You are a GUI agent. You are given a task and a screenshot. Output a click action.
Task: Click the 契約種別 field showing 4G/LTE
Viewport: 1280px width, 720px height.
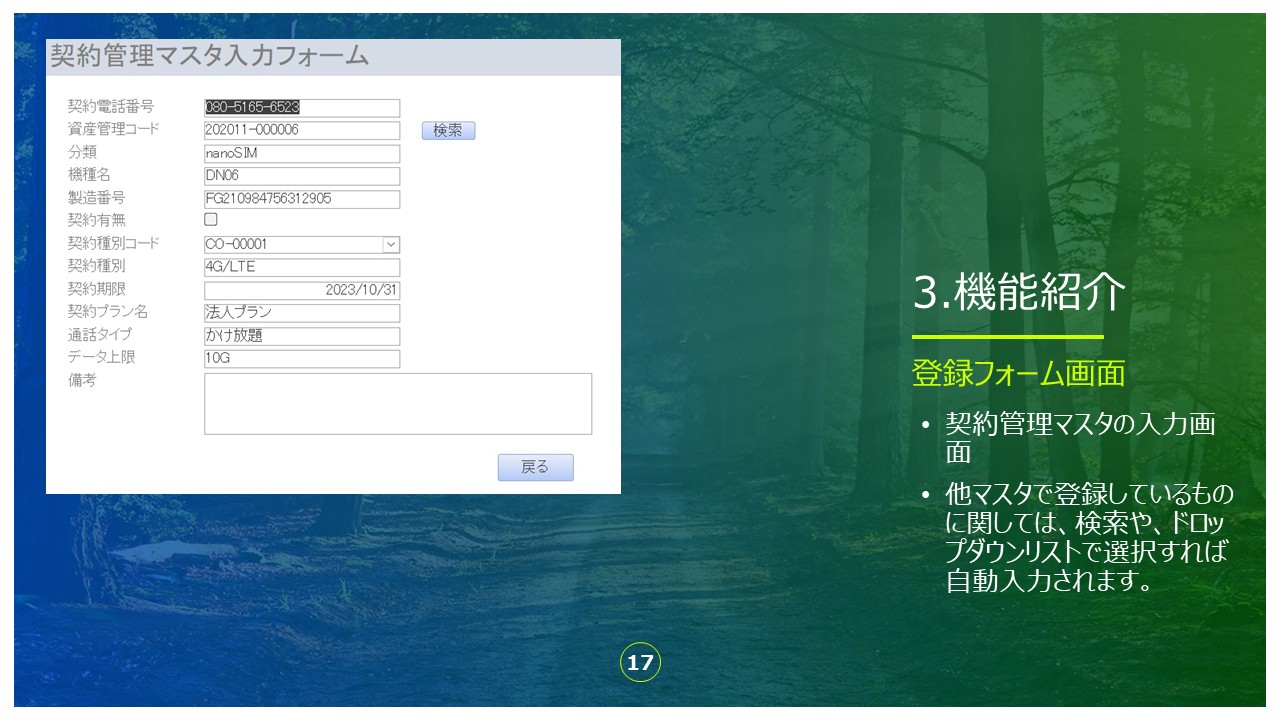tap(301, 267)
